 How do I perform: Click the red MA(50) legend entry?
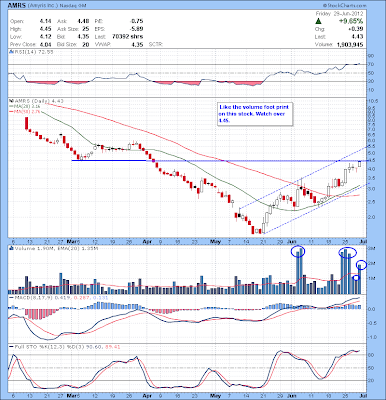24,112
